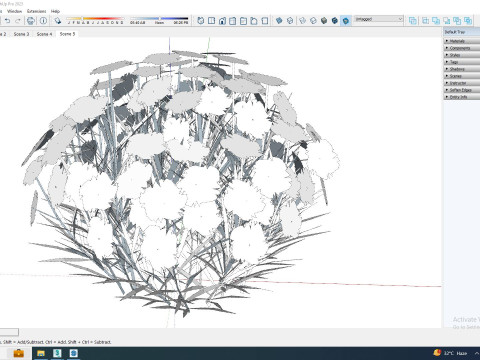Open the Window menu
The image size is (480, 360).
(14, 11)
